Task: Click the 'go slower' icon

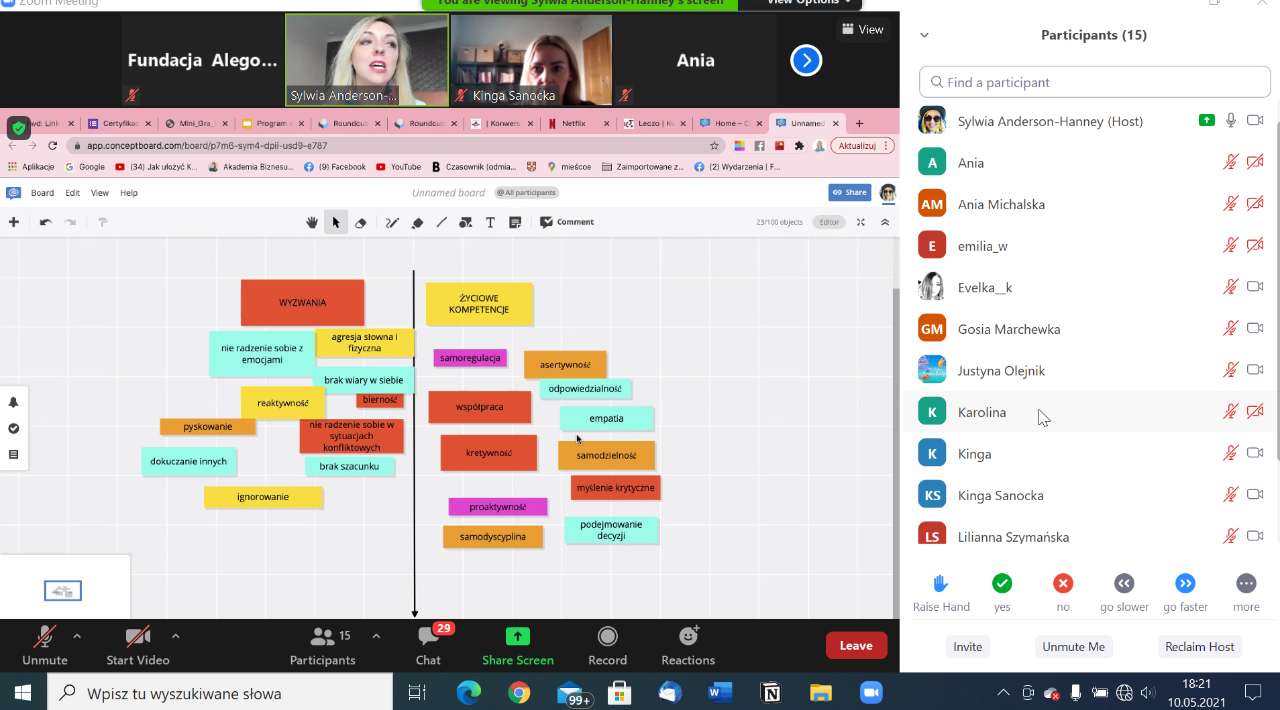Action: (1124, 583)
